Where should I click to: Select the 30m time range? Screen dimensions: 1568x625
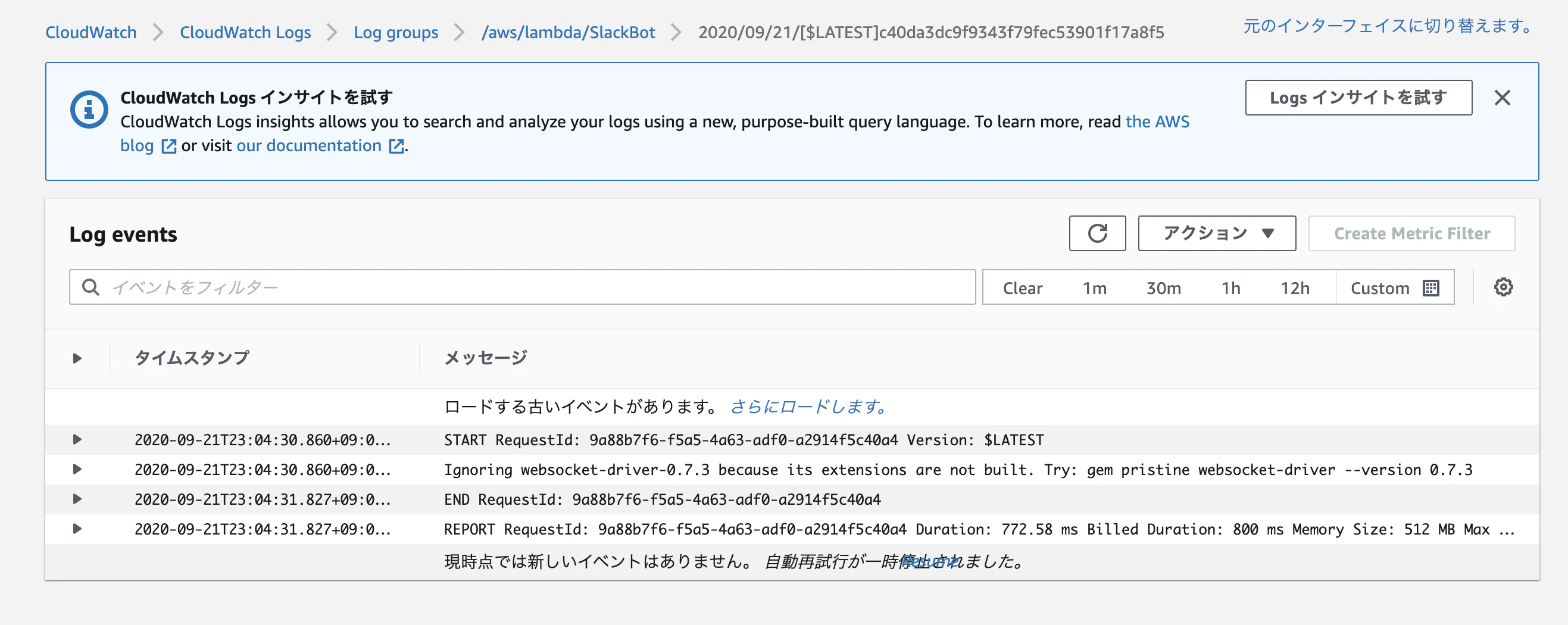coord(1163,288)
